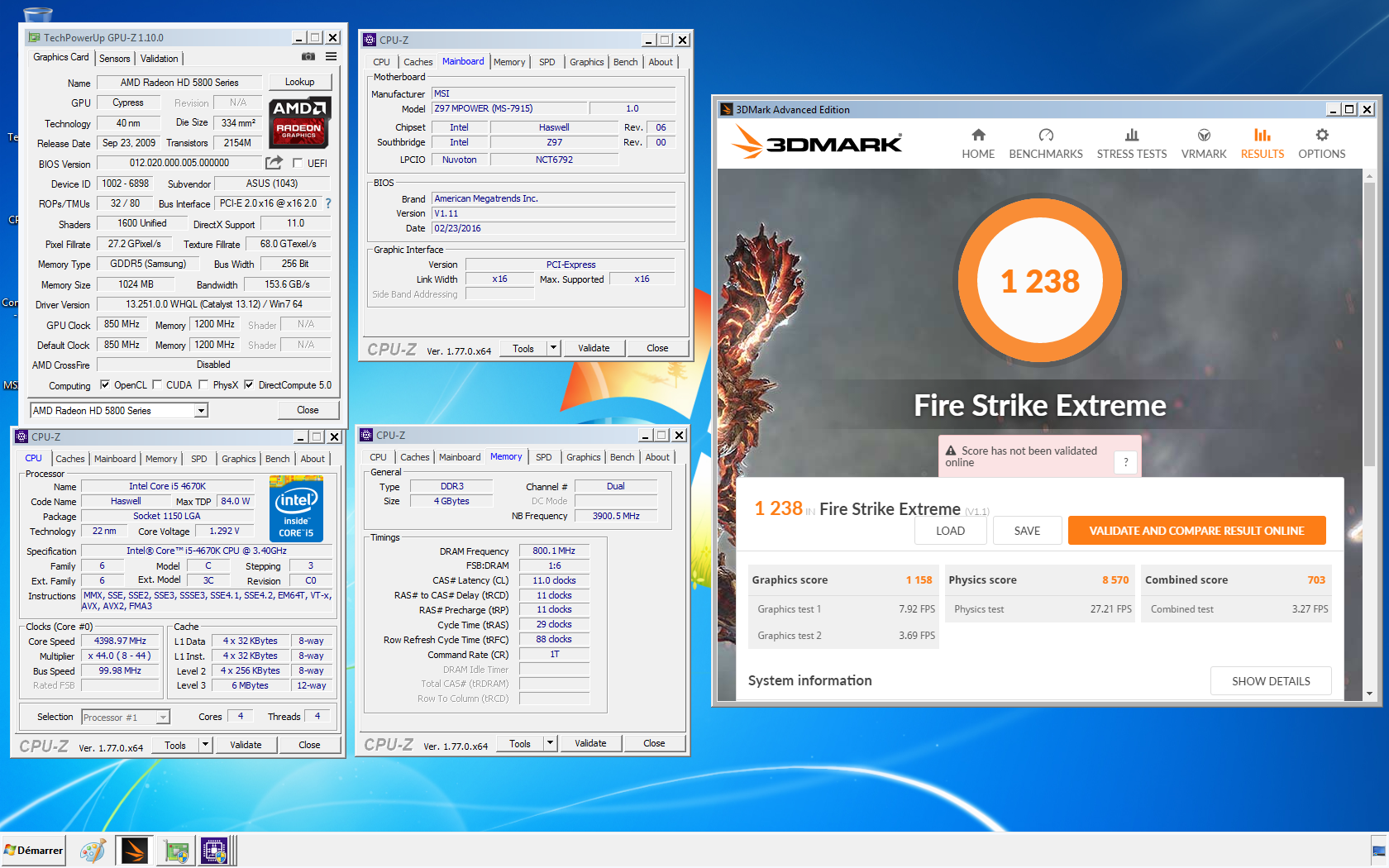Switch to Validation tab in GPU-Z
The height and width of the screenshot is (868, 1389).
pyautogui.click(x=159, y=59)
